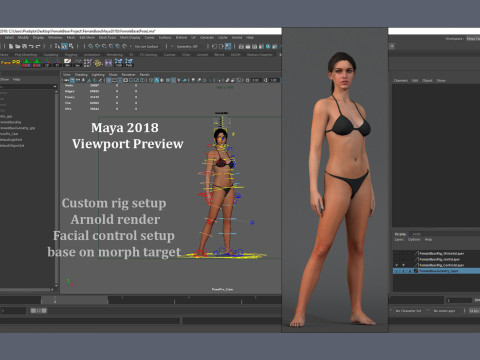Toggle highlighted blue viewport shading icon

point(156,80)
